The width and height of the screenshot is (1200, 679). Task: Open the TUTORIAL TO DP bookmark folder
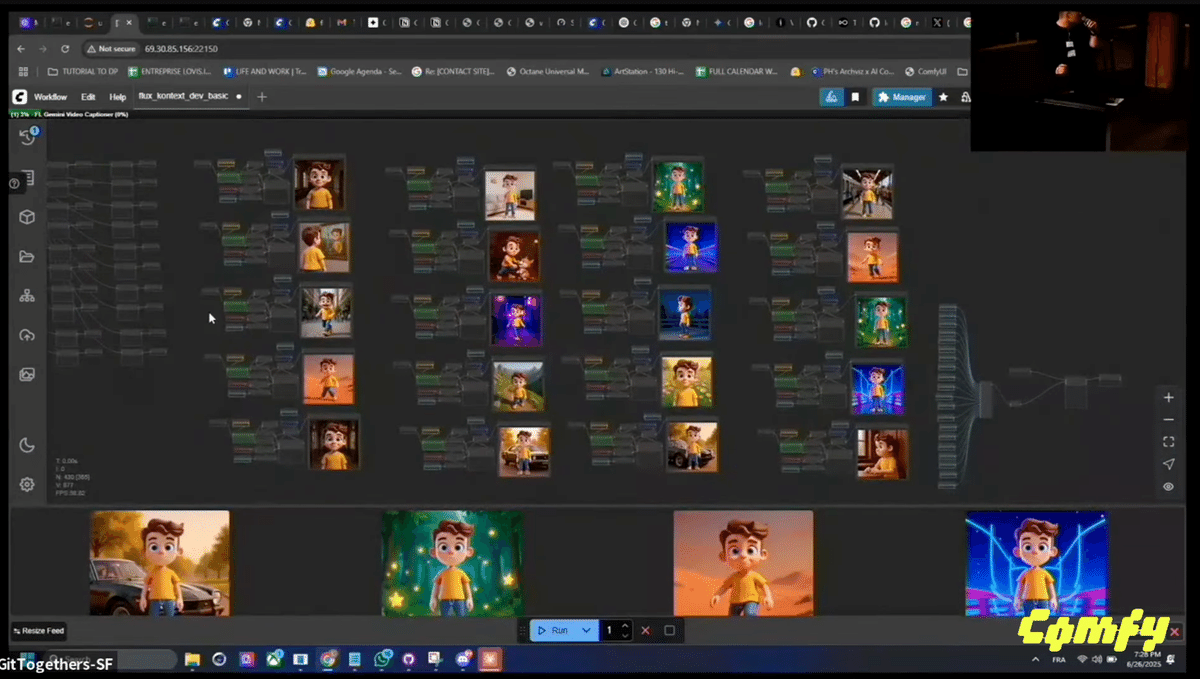84,72
